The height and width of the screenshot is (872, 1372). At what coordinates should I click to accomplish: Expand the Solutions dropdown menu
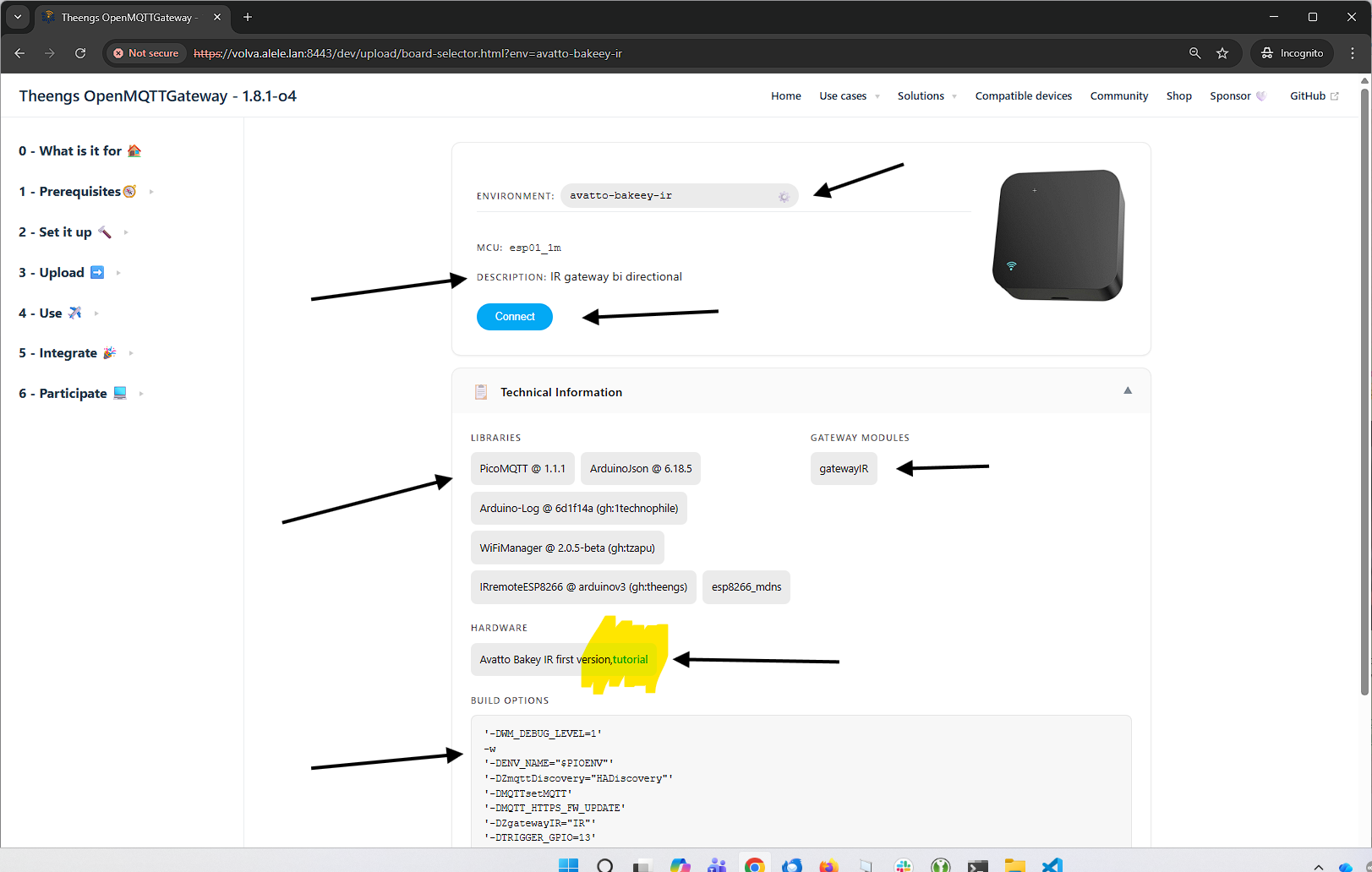[x=927, y=96]
